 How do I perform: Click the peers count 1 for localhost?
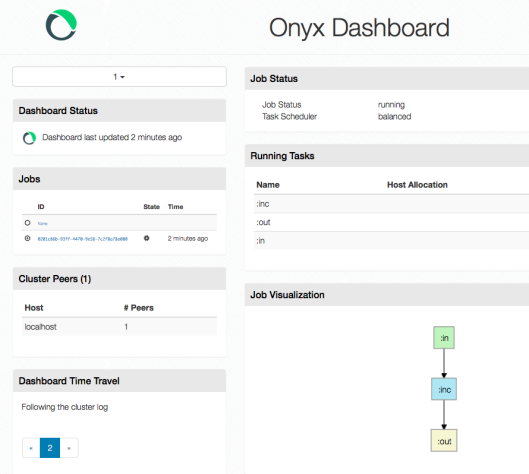[126, 327]
